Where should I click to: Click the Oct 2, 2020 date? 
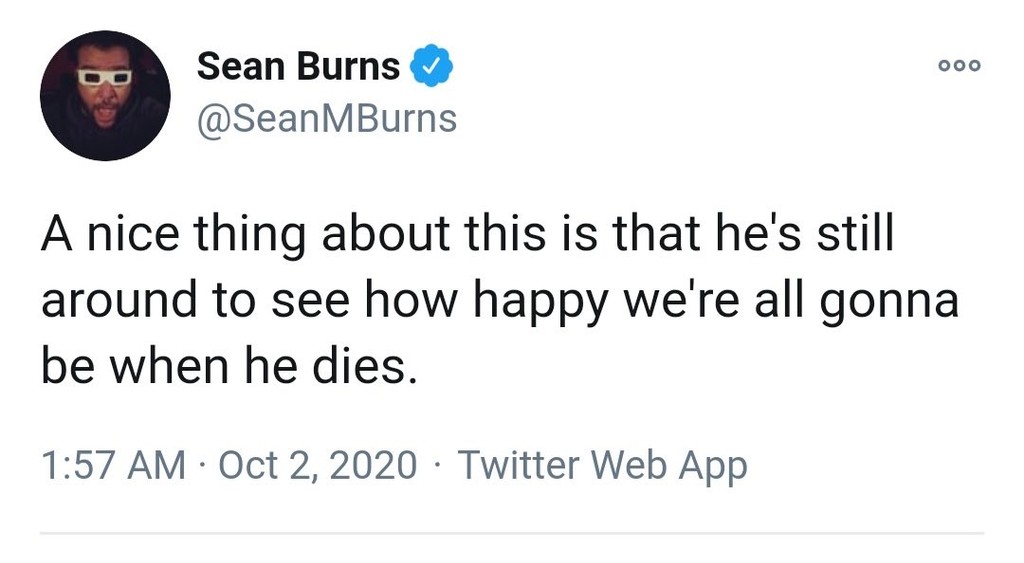pyautogui.click(x=317, y=465)
